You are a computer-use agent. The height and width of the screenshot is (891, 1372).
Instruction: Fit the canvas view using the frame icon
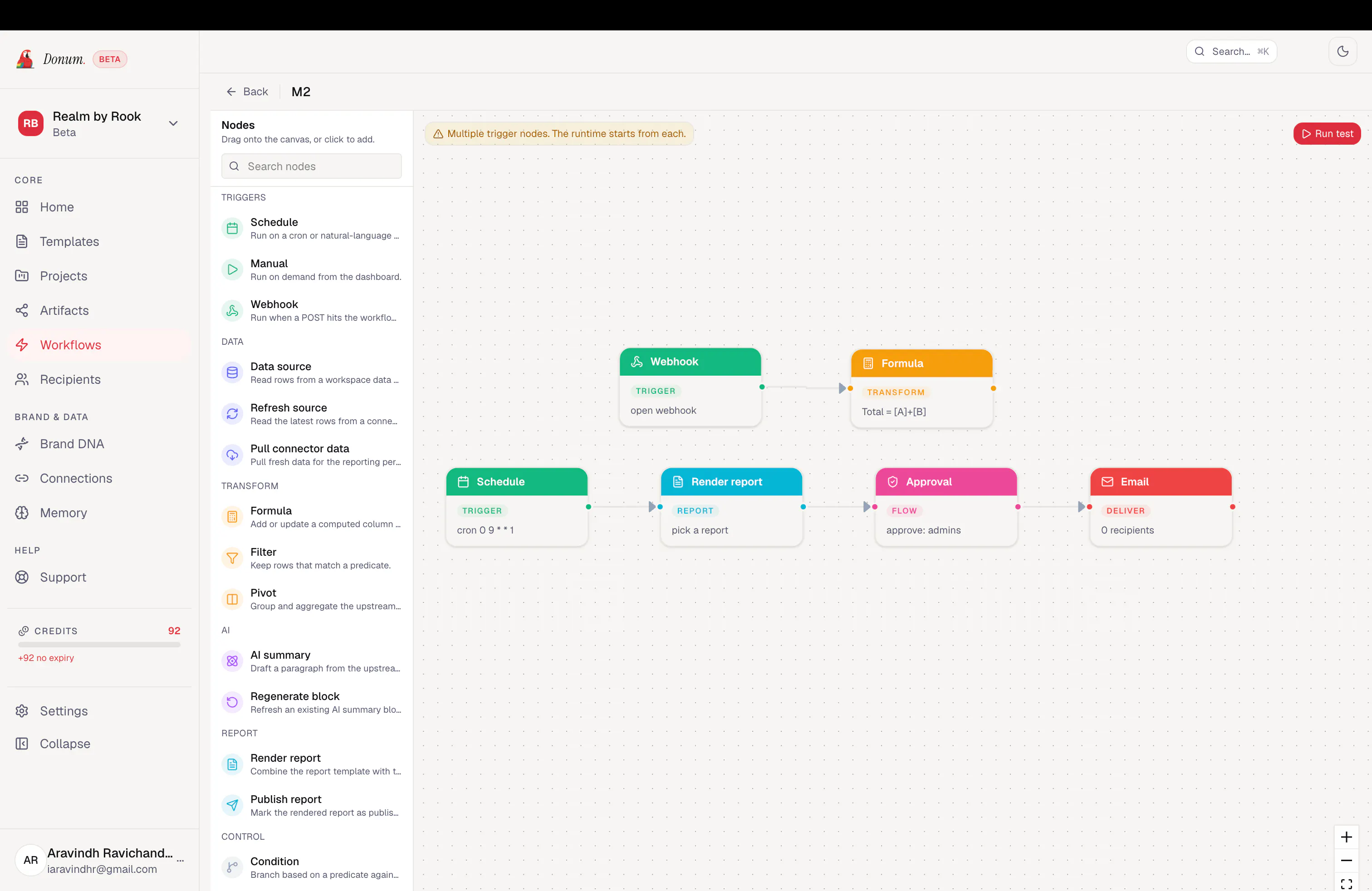(x=1347, y=883)
